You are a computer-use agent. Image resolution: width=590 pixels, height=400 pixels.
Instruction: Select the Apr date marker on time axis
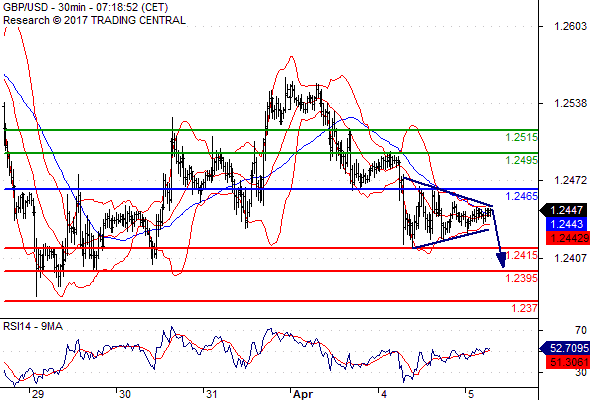[x=303, y=394]
